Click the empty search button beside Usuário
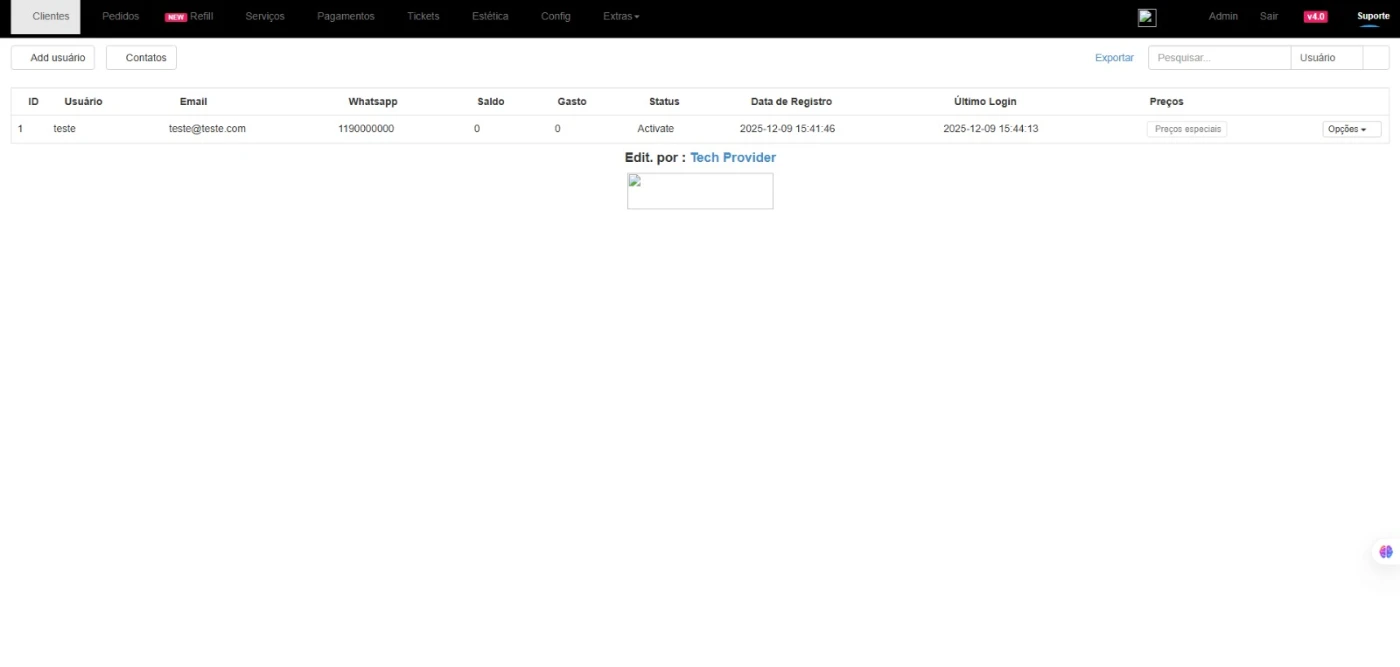Screen dimensions: 1400x667 pos(1376,58)
